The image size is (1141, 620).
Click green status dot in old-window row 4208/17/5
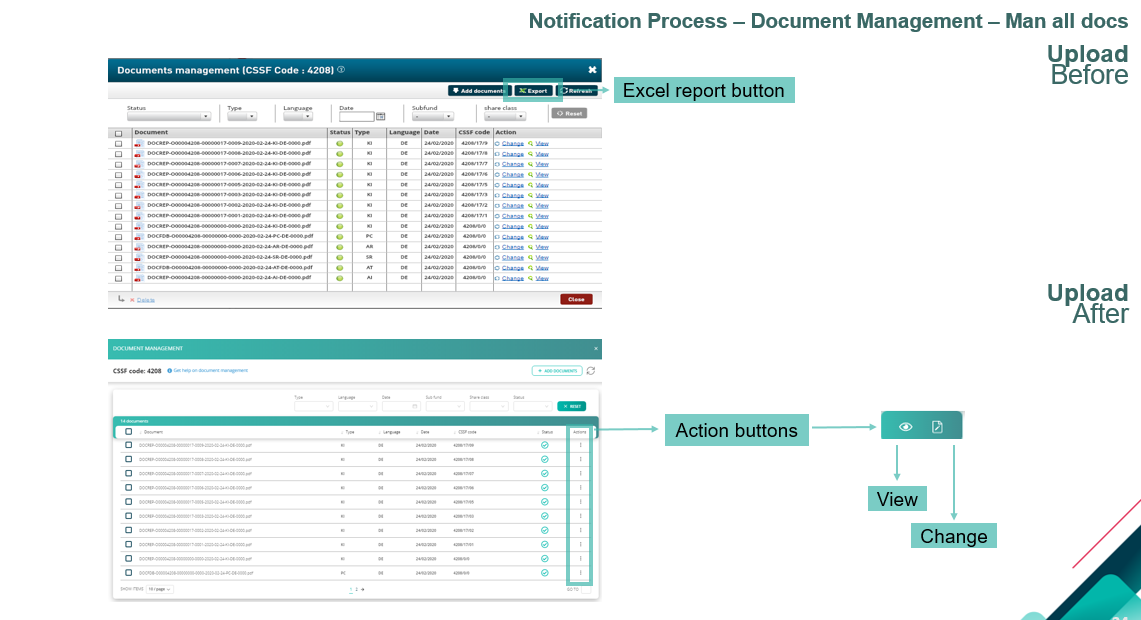pos(339,185)
